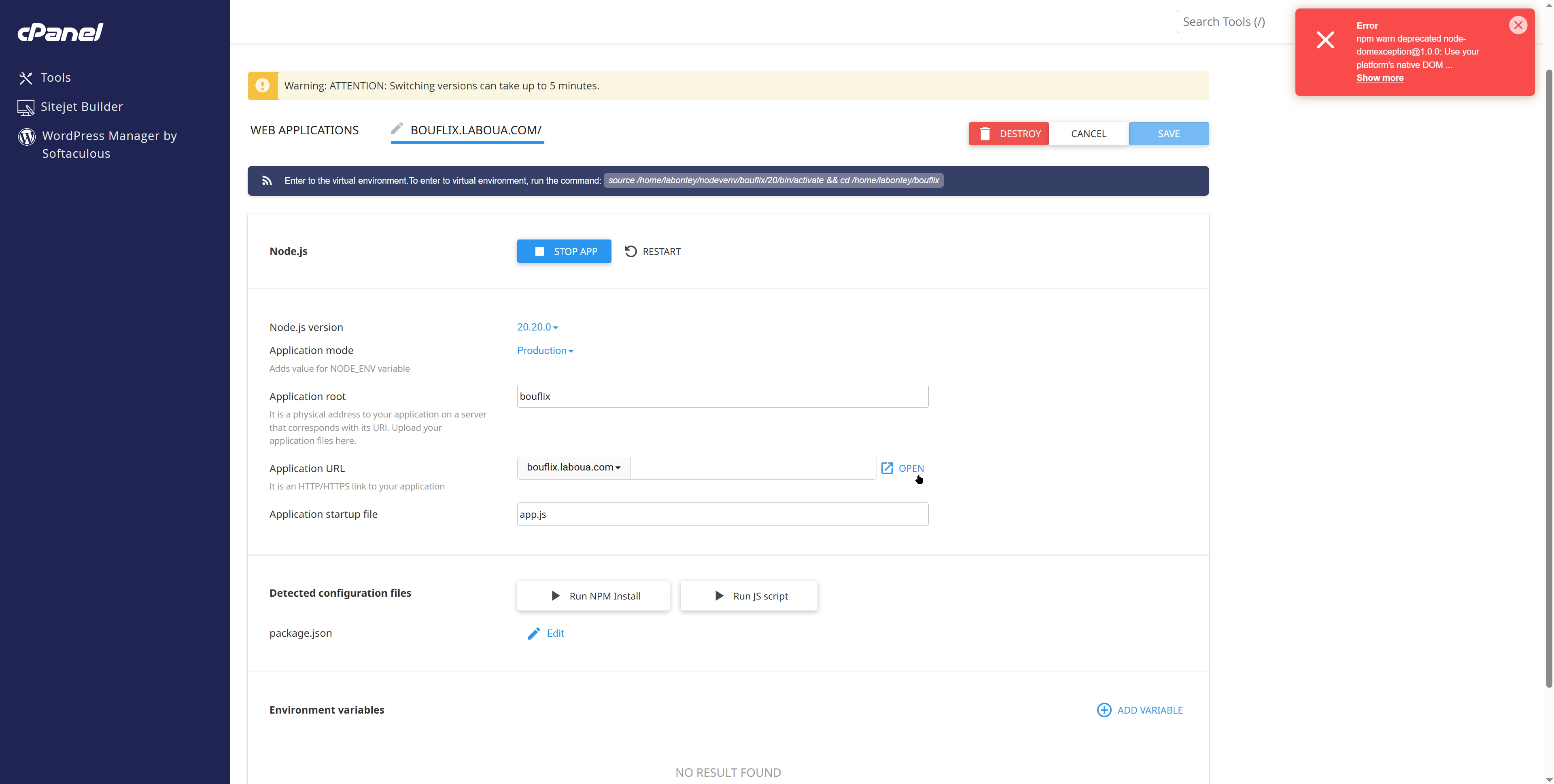Click the package.json file name
The image size is (1554, 784).
click(x=300, y=633)
